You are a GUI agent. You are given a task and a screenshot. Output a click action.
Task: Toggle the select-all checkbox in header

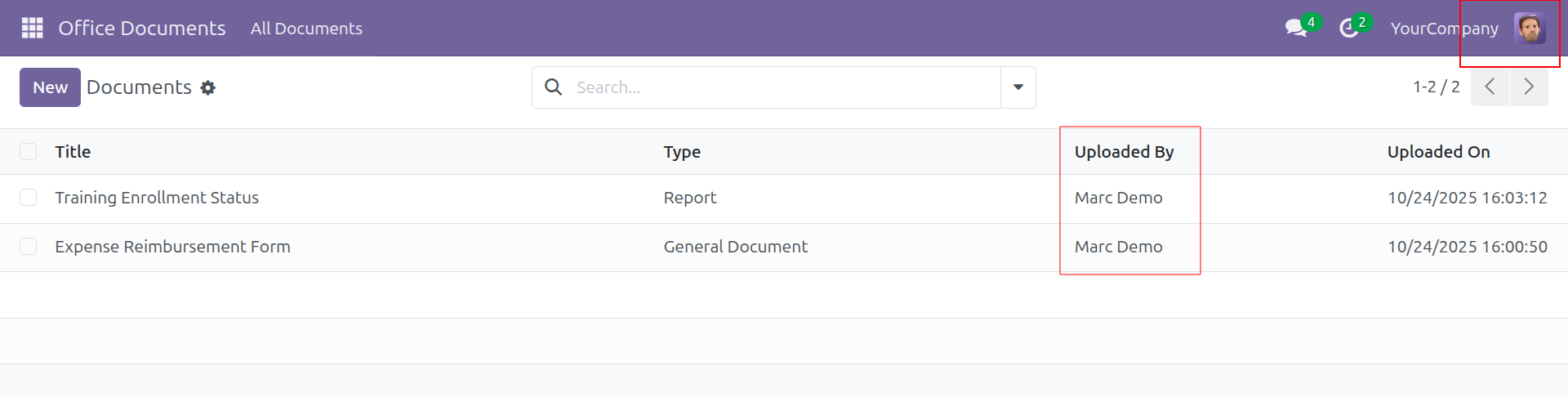coord(29,152)
